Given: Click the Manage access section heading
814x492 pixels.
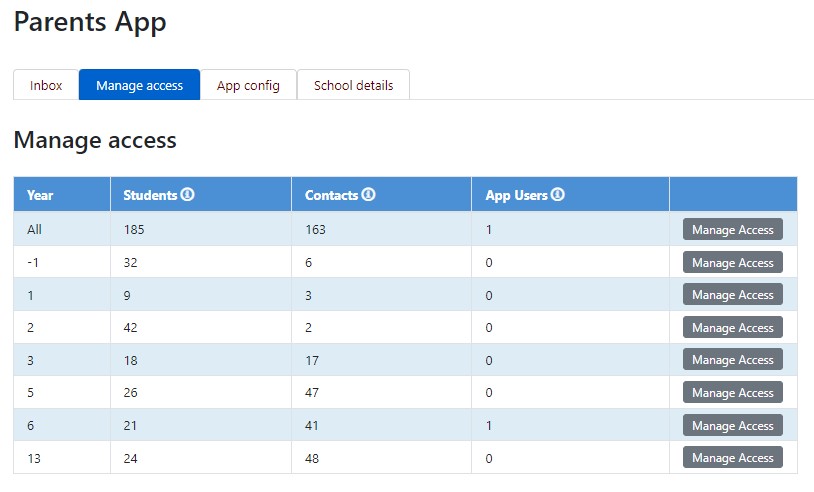Looking at the screenshot, I should coord(95,140).
